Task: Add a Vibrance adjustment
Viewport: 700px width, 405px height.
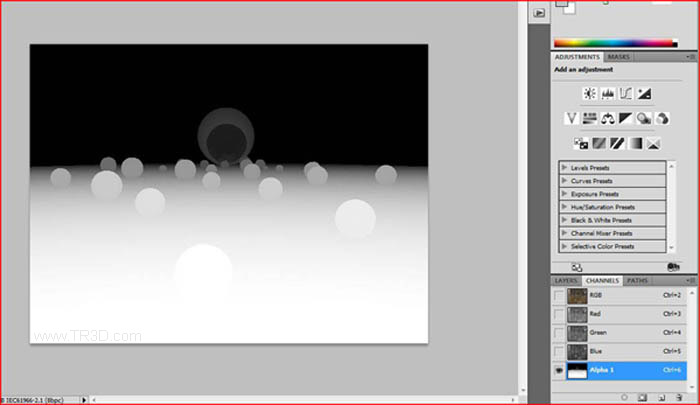Action: click(571, 119)
